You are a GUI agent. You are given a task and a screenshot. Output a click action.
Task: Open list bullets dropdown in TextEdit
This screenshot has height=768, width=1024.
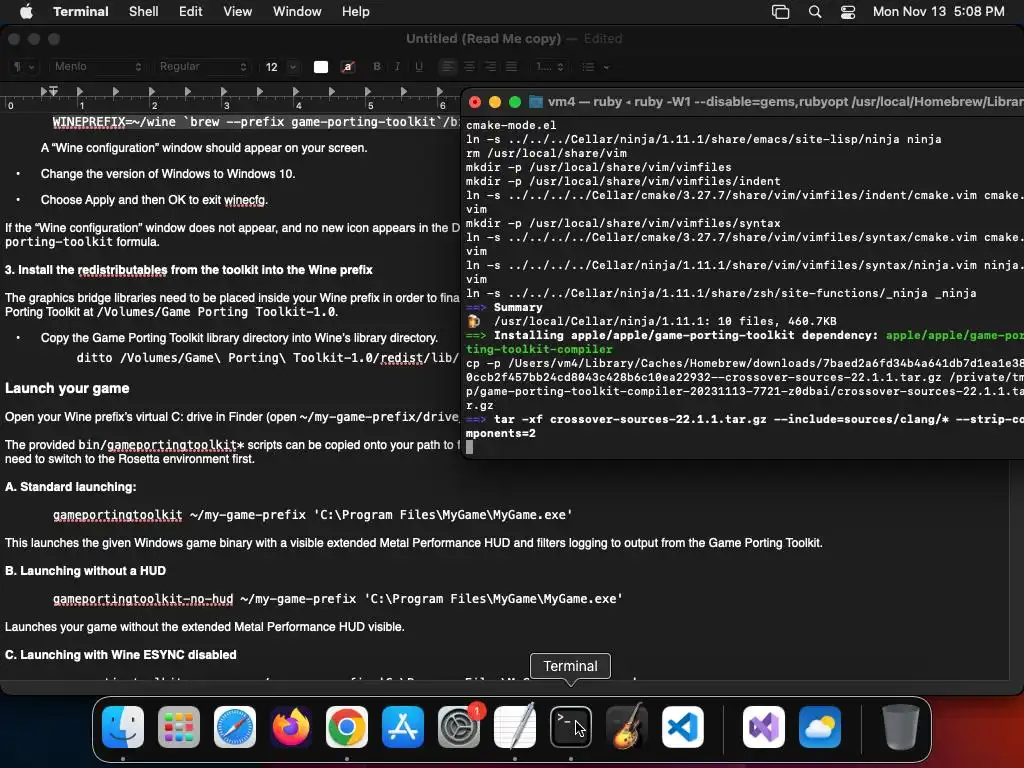coord(596,67)
